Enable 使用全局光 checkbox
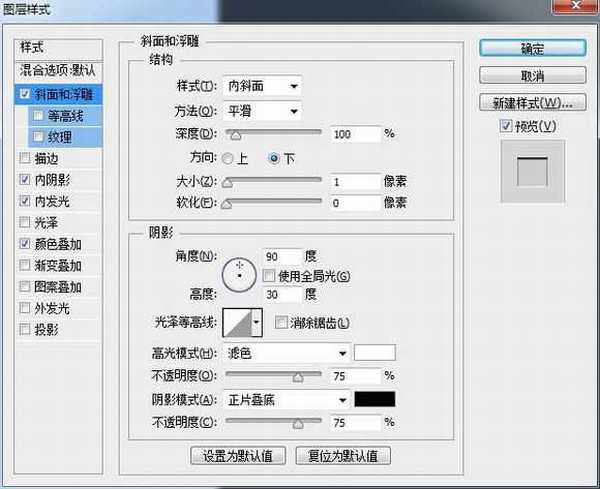The height and width of the screenshot is (489, 600). [269, 275]
